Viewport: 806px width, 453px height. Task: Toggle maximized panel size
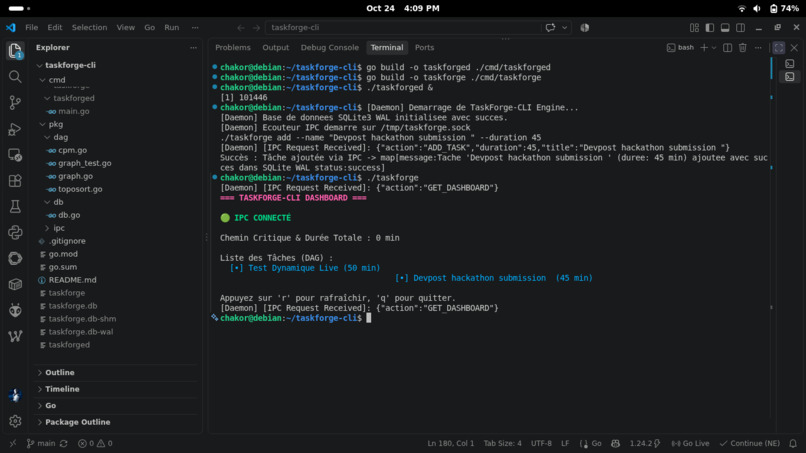[x=779, y=48]
